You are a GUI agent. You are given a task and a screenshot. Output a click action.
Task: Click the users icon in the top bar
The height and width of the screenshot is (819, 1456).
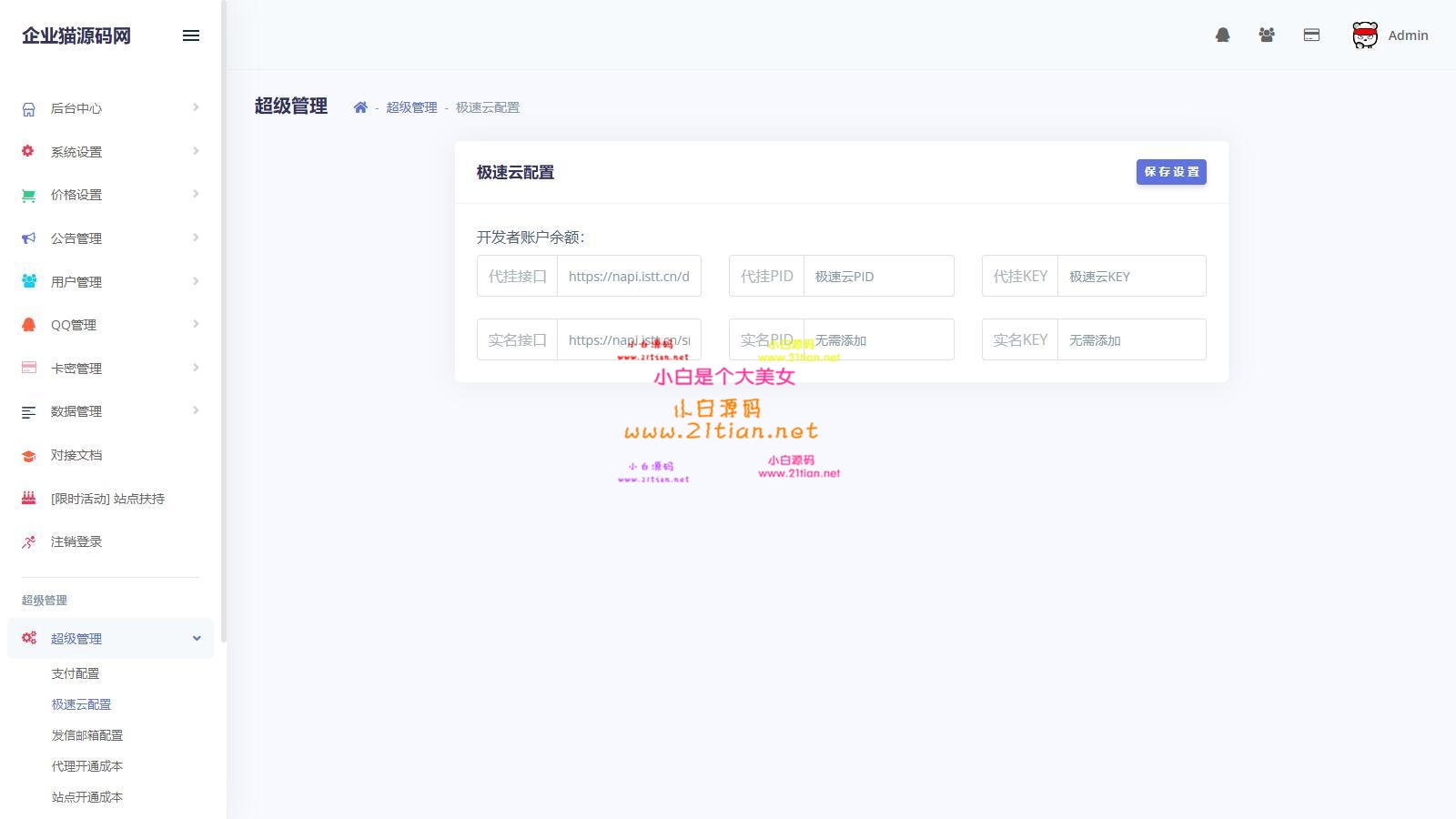point(1267,35)
